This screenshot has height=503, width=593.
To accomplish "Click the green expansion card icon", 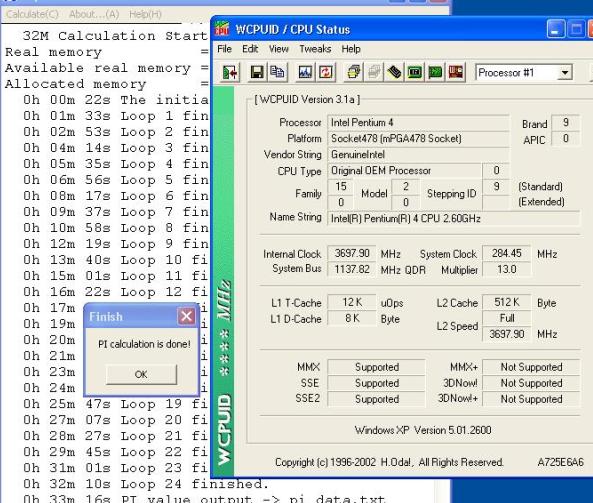I will pyautogui.click(x=435, y=72).
